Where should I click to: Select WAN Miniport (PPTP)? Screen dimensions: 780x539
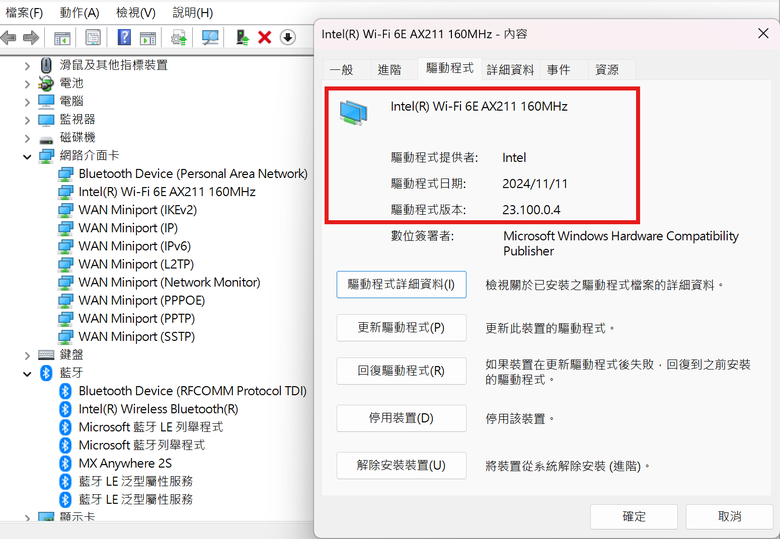137,318
